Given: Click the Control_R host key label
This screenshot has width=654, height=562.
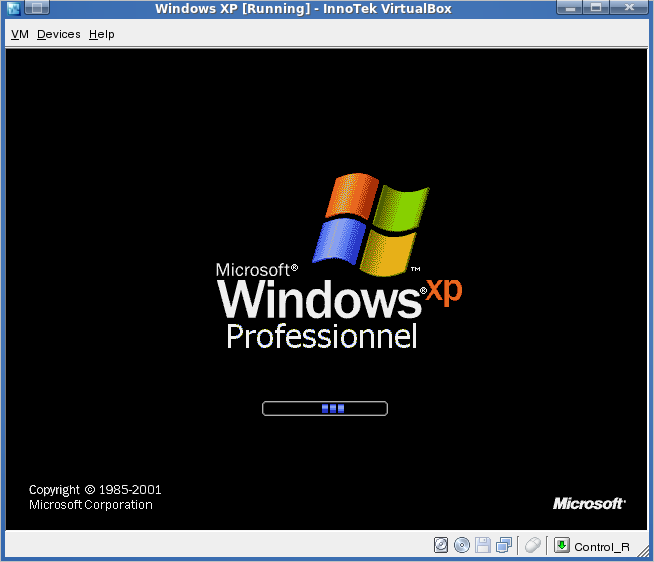Looking at the screenshot, I should [602, 547].
